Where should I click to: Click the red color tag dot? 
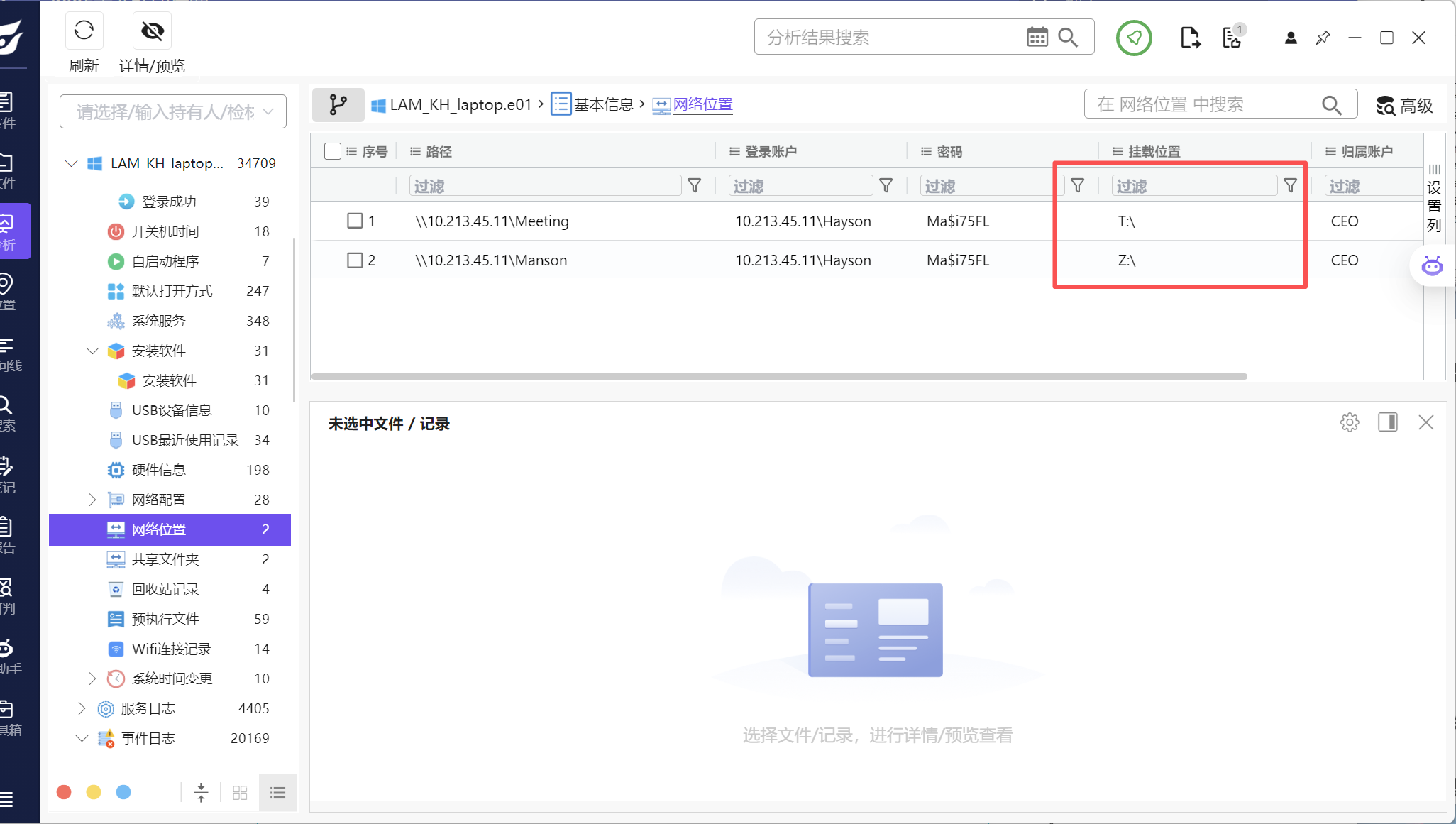coord(64,792)
